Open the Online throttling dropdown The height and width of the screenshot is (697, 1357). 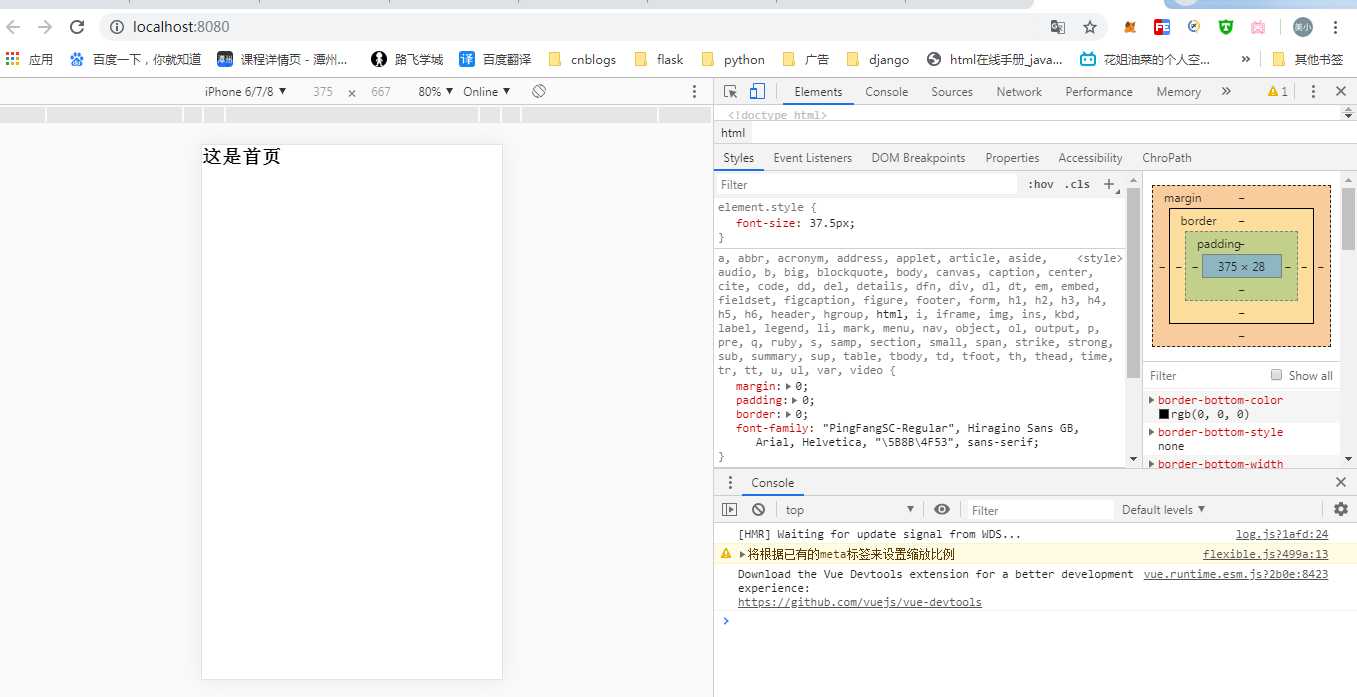[x=487, y=91]
